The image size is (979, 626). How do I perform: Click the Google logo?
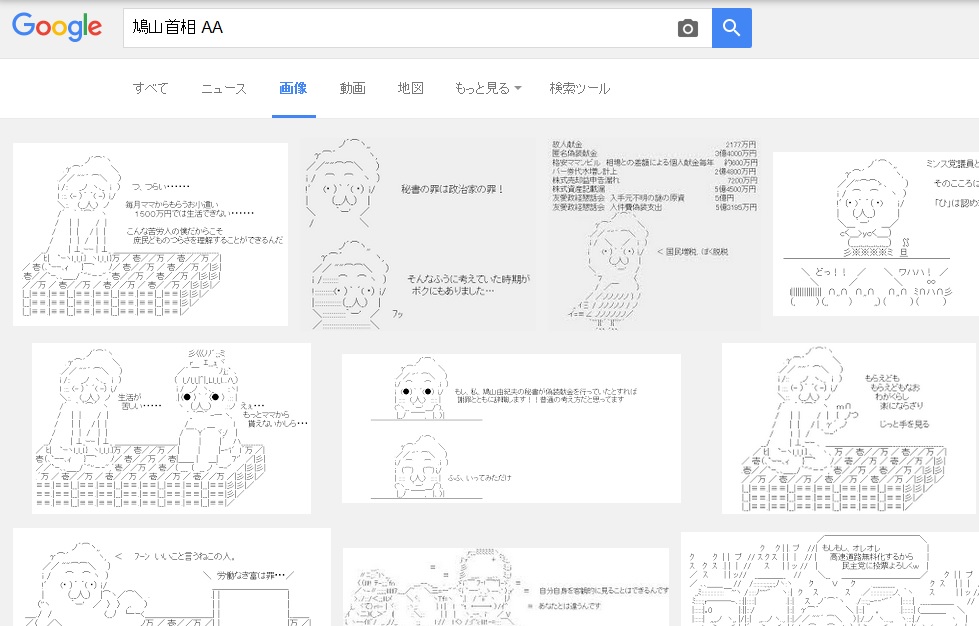(57, 27)
